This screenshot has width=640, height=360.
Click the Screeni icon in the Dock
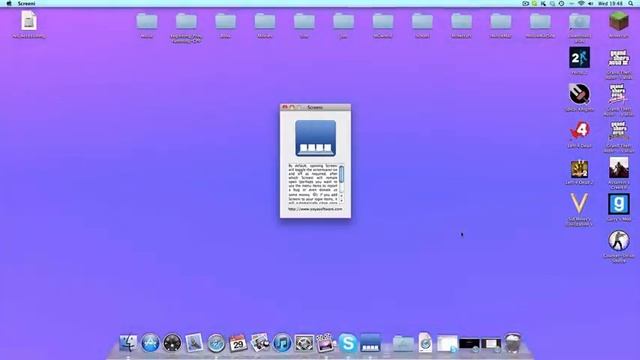click(370, 343)
